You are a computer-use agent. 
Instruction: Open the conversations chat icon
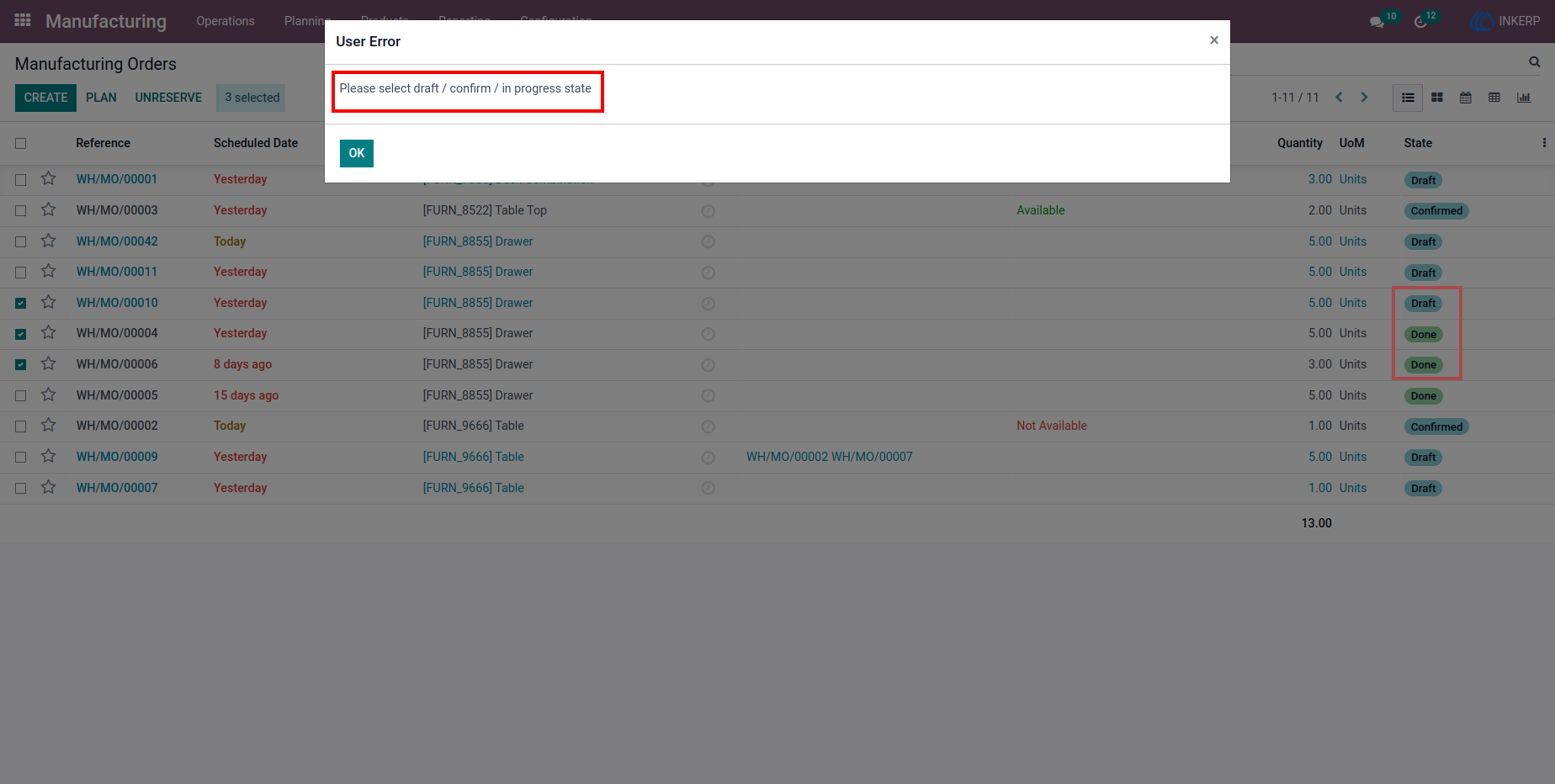[x=1377, y=22]
